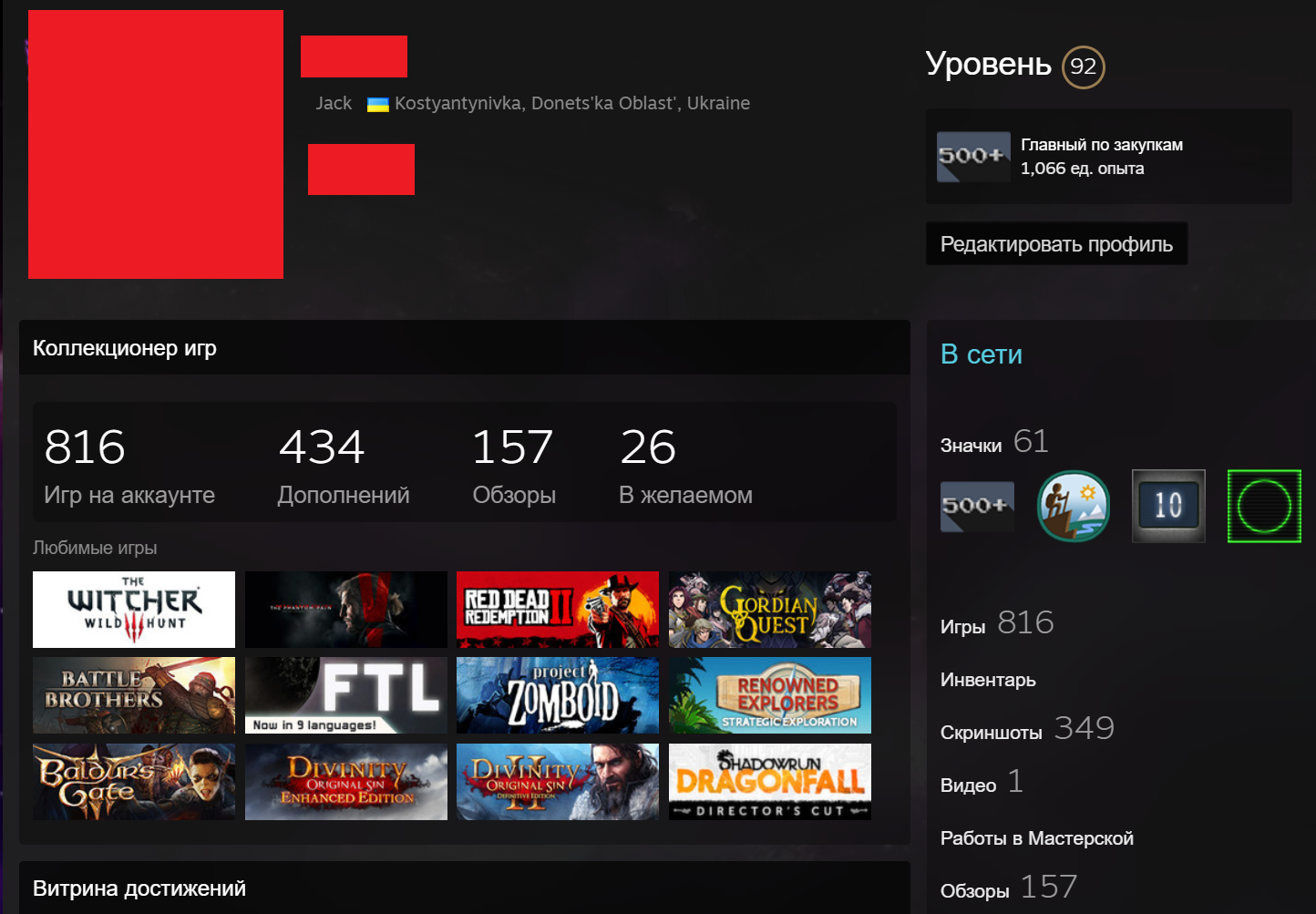This screenshot has width=1316, height=914.
Task: Open FTL game tile
Action: [x=346, y=695]
